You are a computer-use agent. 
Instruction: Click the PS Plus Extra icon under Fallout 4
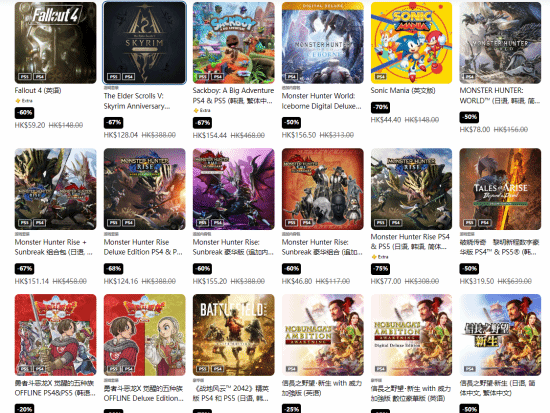[18, 101]
